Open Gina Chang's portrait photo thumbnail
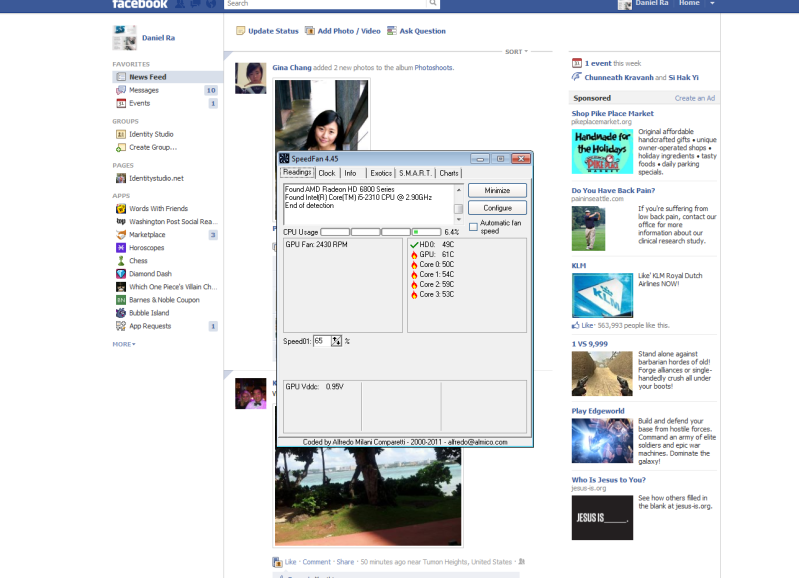 coord(322,115)
